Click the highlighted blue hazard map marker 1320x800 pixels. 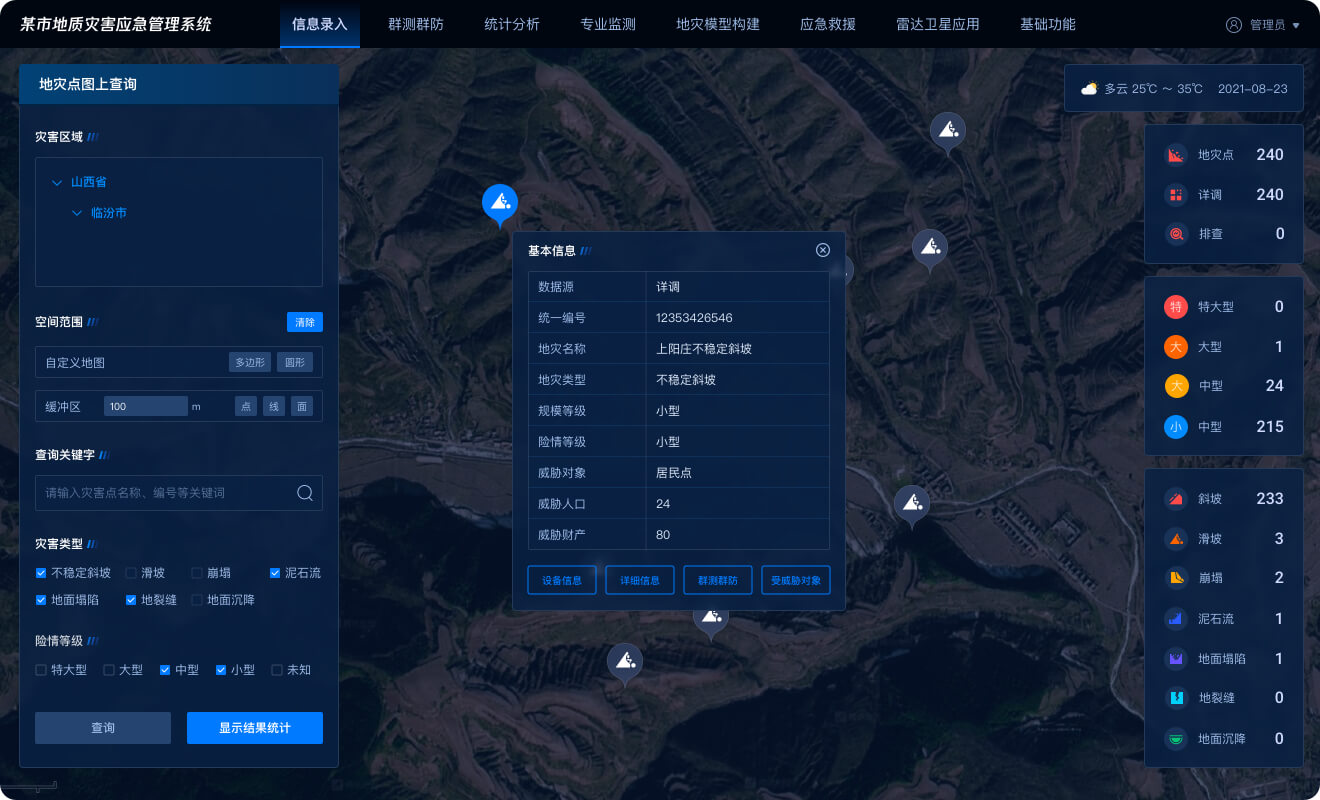(499, 203)
